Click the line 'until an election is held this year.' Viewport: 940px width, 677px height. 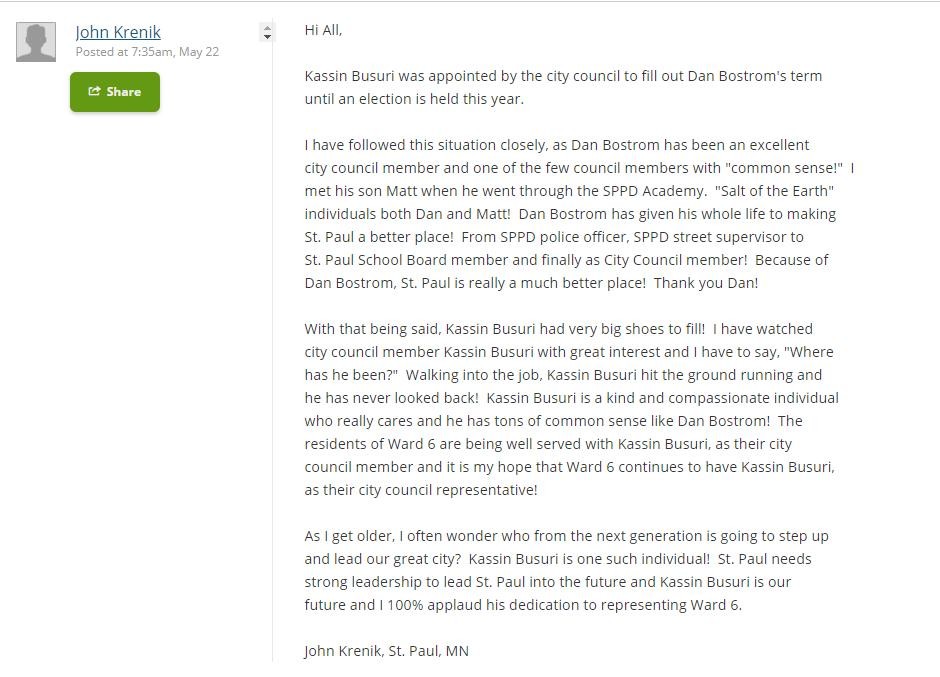(414, 99)
